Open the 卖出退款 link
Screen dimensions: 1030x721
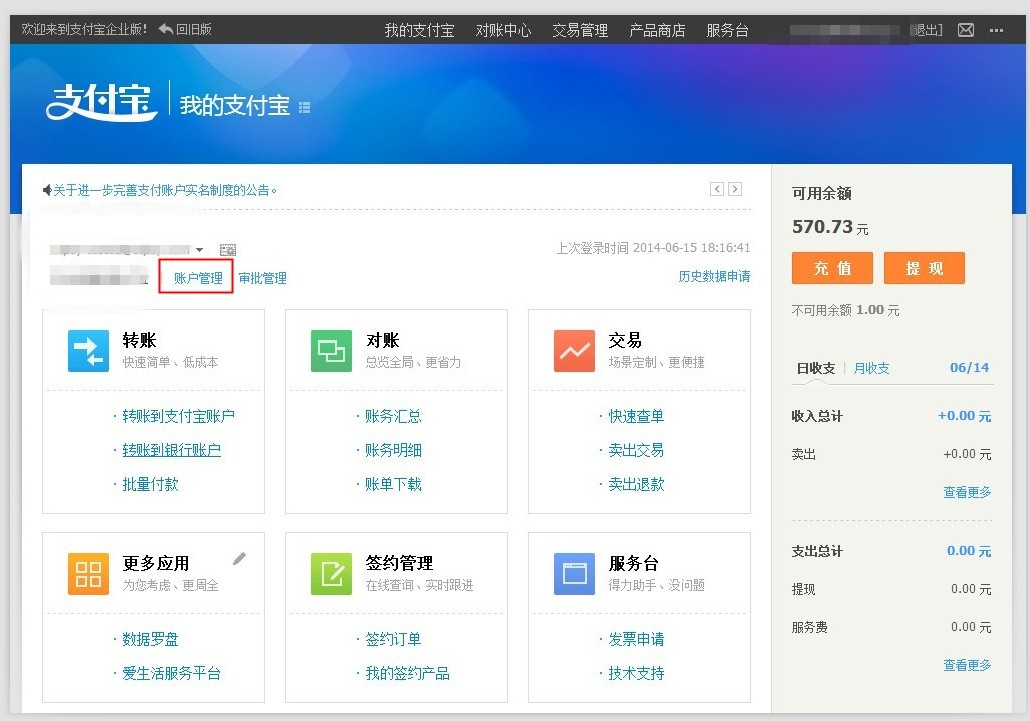click(x=637, y=485)
